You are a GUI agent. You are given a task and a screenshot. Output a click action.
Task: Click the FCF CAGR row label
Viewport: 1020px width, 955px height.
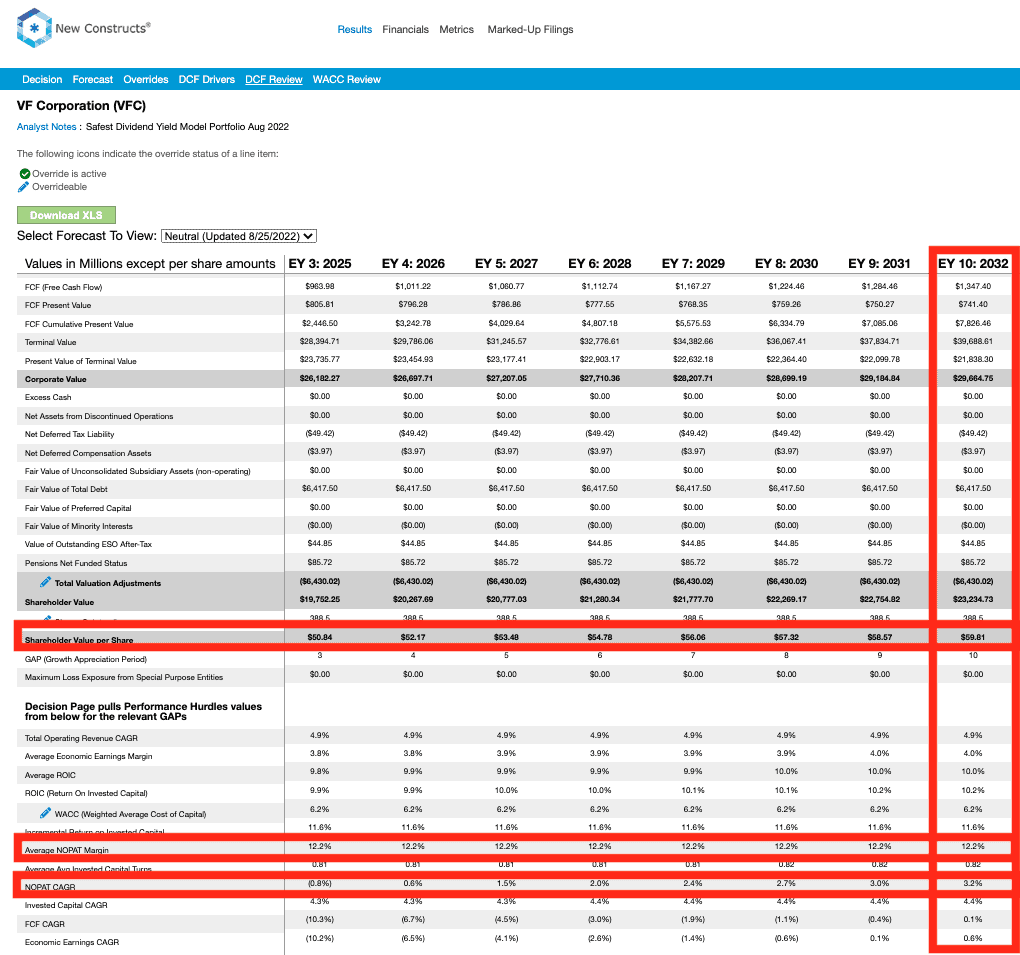coord(45,924)
